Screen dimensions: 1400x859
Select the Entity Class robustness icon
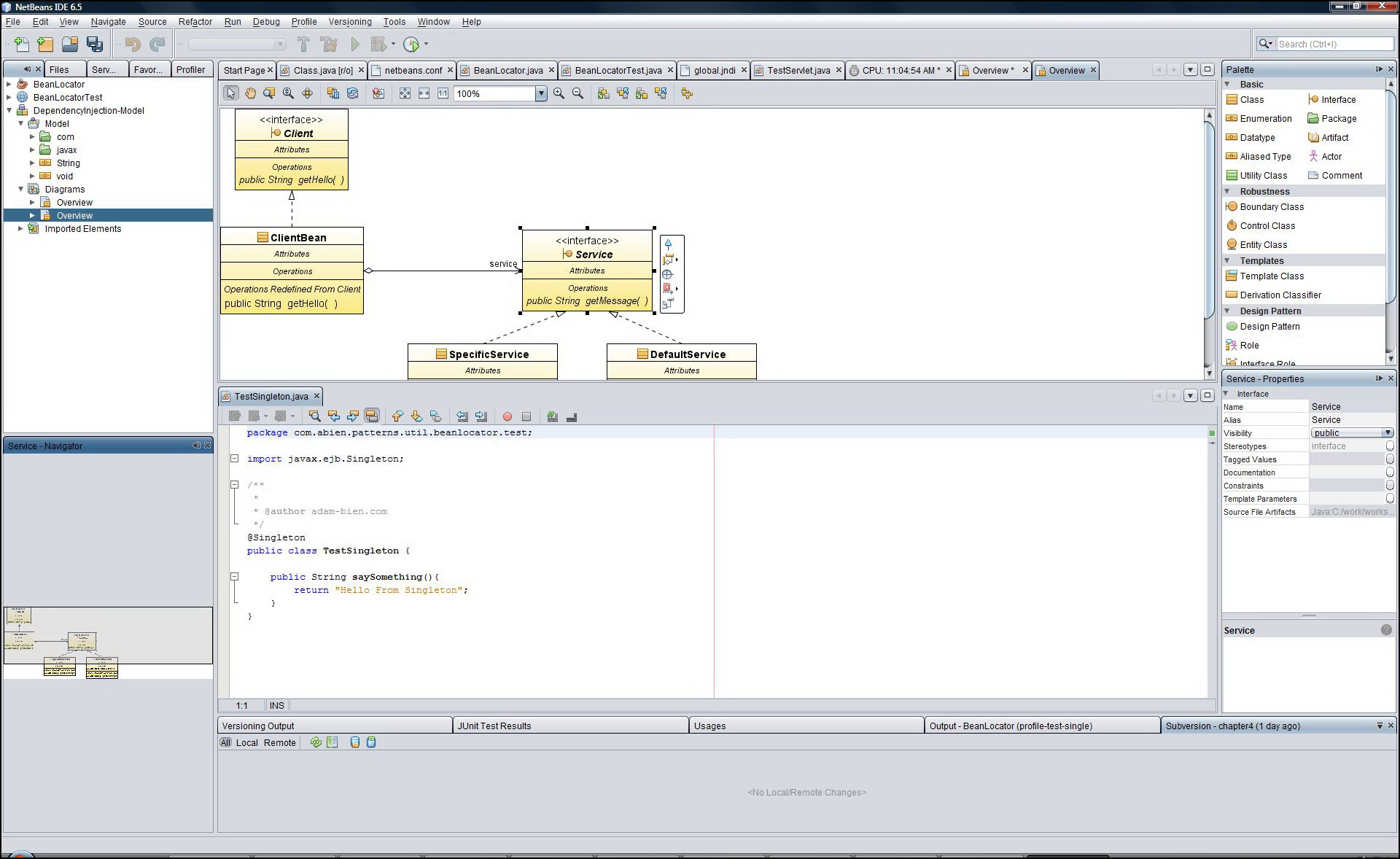[x=1232, y=244]
